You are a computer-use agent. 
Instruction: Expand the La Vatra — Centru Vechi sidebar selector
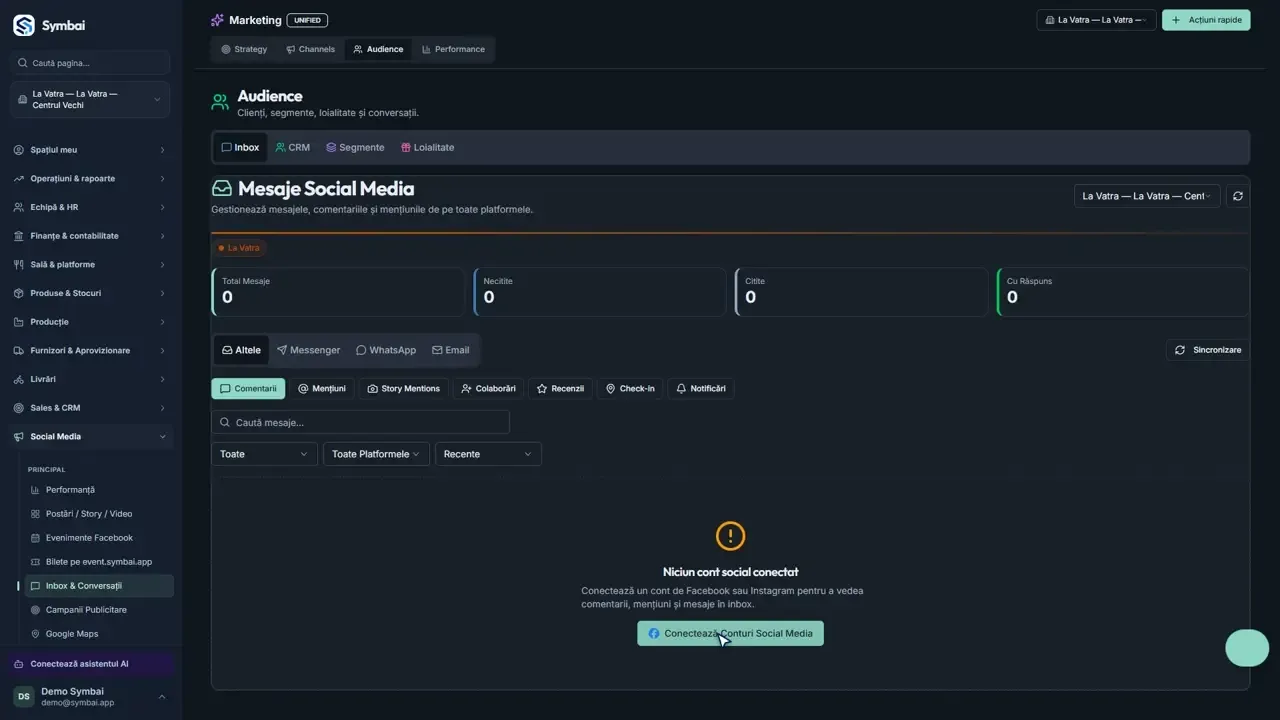click(90, 100)
